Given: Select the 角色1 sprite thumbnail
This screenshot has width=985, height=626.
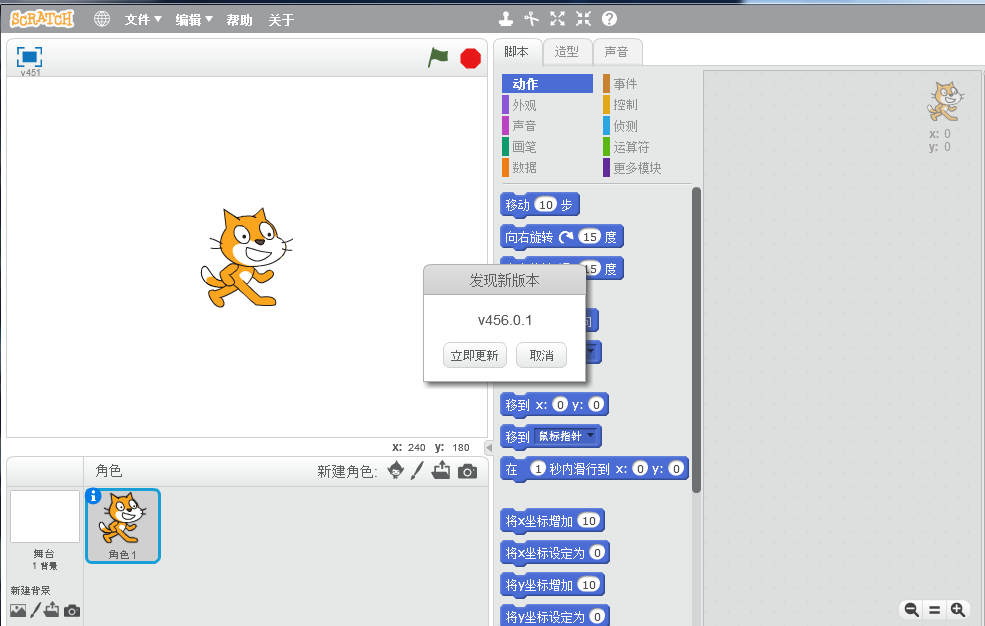Looking at the screenshot, I should (x=123, y=526).
